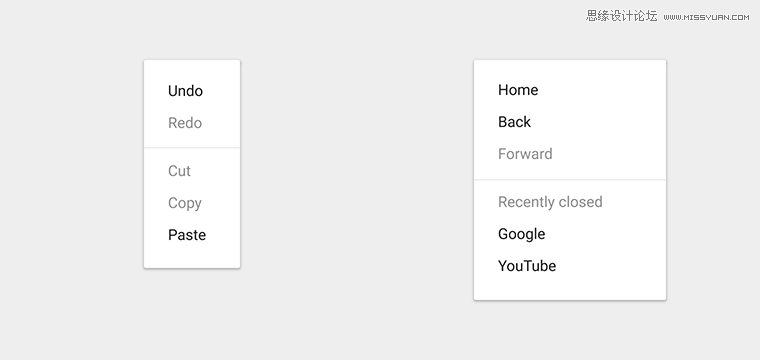
Task: Click the divider between Redo and Cut
Action: coord(192,147)
